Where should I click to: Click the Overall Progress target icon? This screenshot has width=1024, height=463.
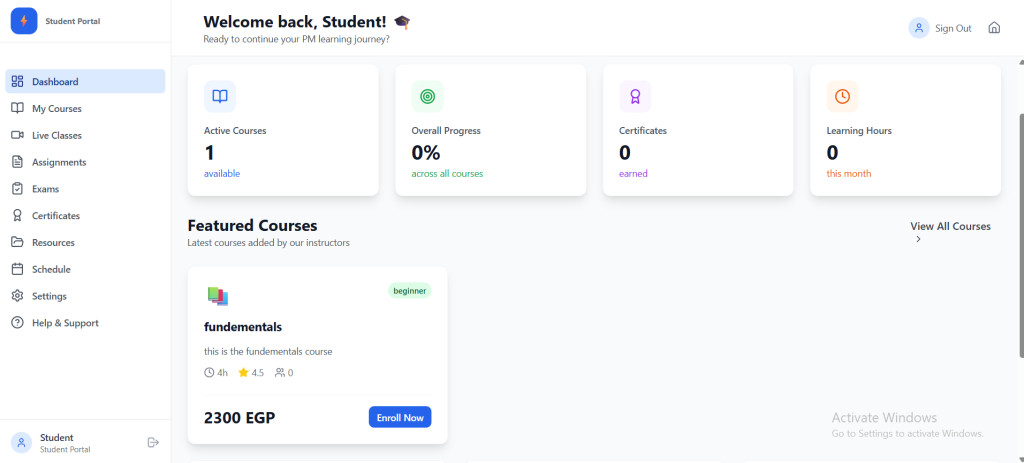[427, 96]
